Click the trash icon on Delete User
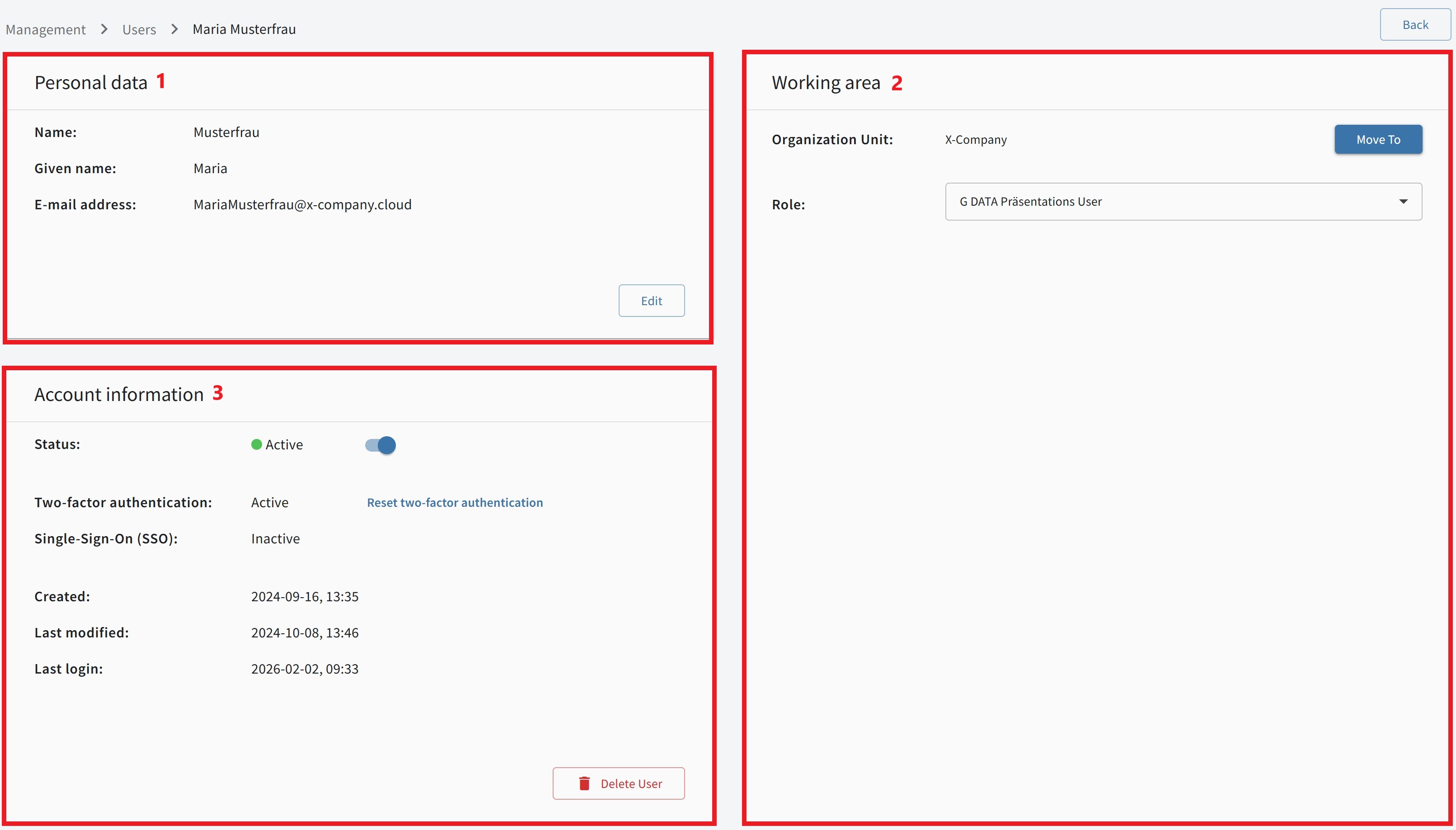The image size is (1456, 830). 584,783
